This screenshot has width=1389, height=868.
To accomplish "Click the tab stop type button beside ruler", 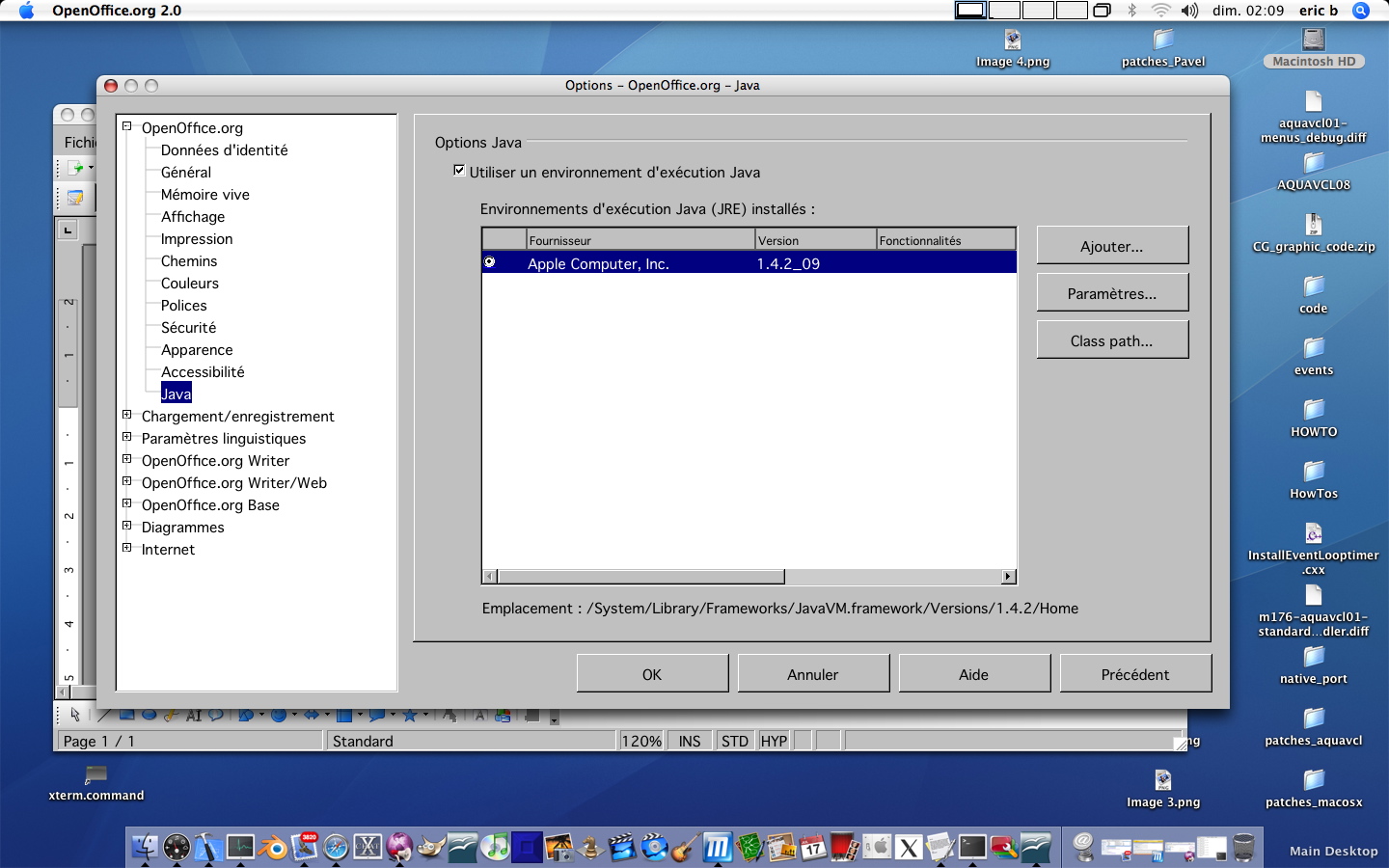I will [x=68, y=231].
